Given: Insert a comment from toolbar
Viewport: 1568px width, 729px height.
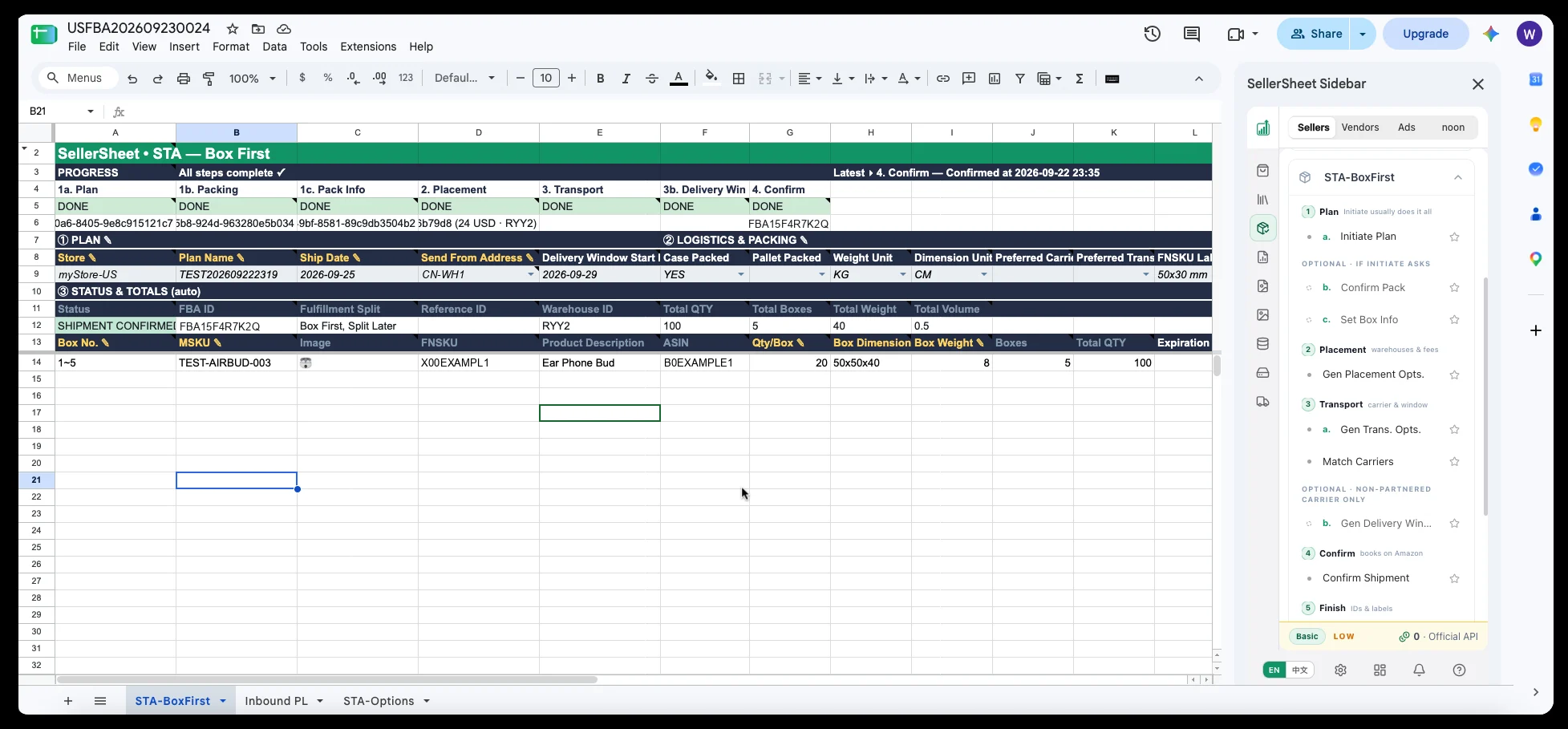Looking at the screenshot, I should 969,79.
